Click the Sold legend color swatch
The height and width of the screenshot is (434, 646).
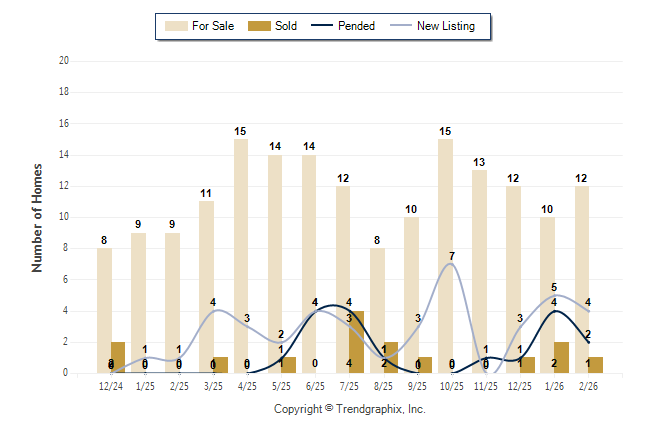tap(259, 26)
